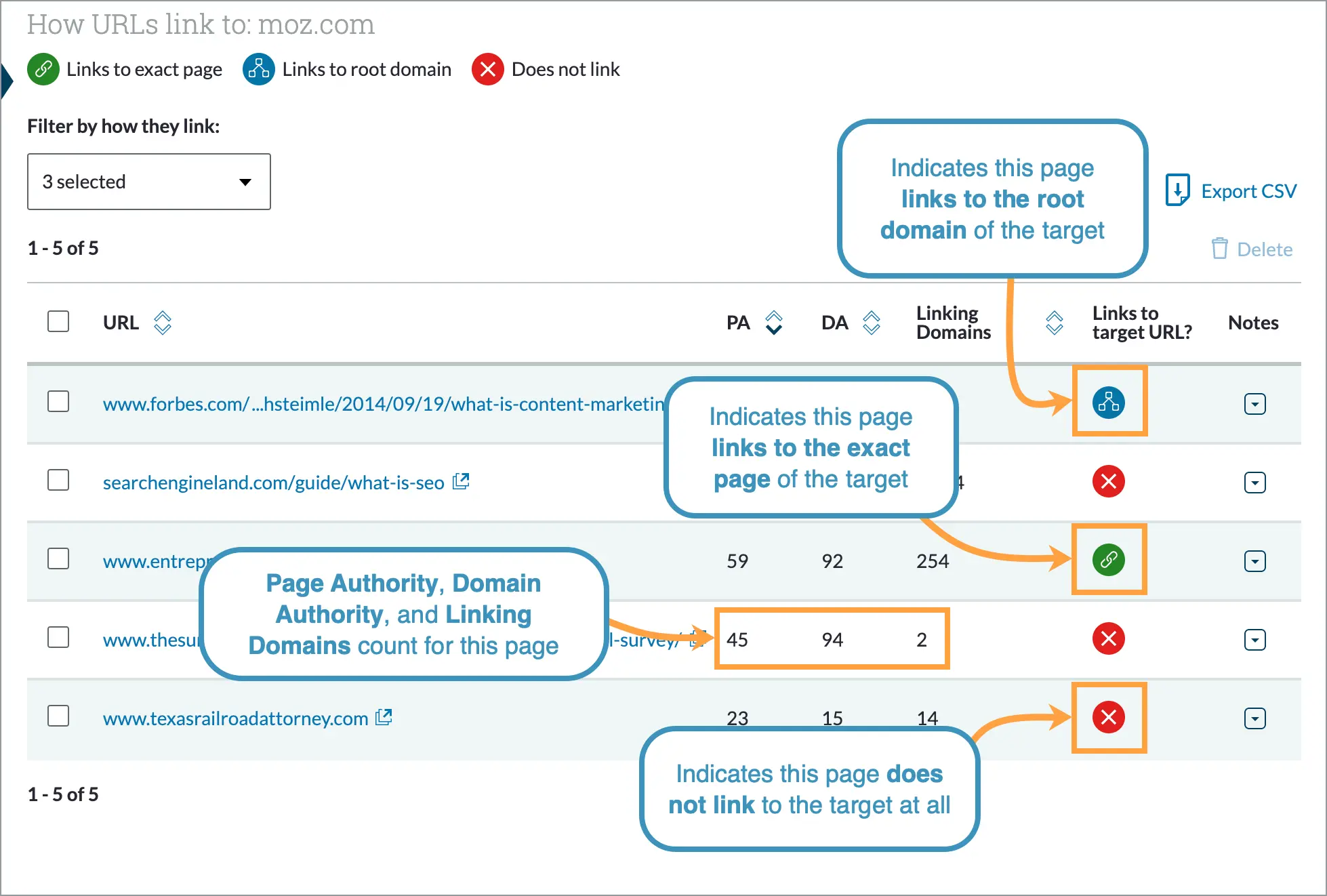
Task: Open searchengineland.com via its external link icon
Action: (461, 481)
